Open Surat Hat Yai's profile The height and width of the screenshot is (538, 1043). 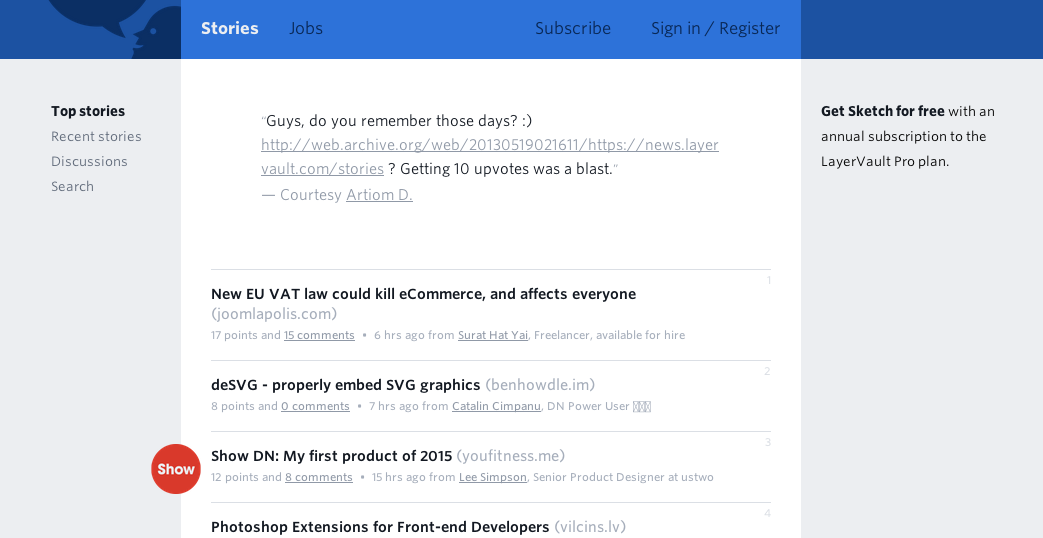(x=493, y=335)
